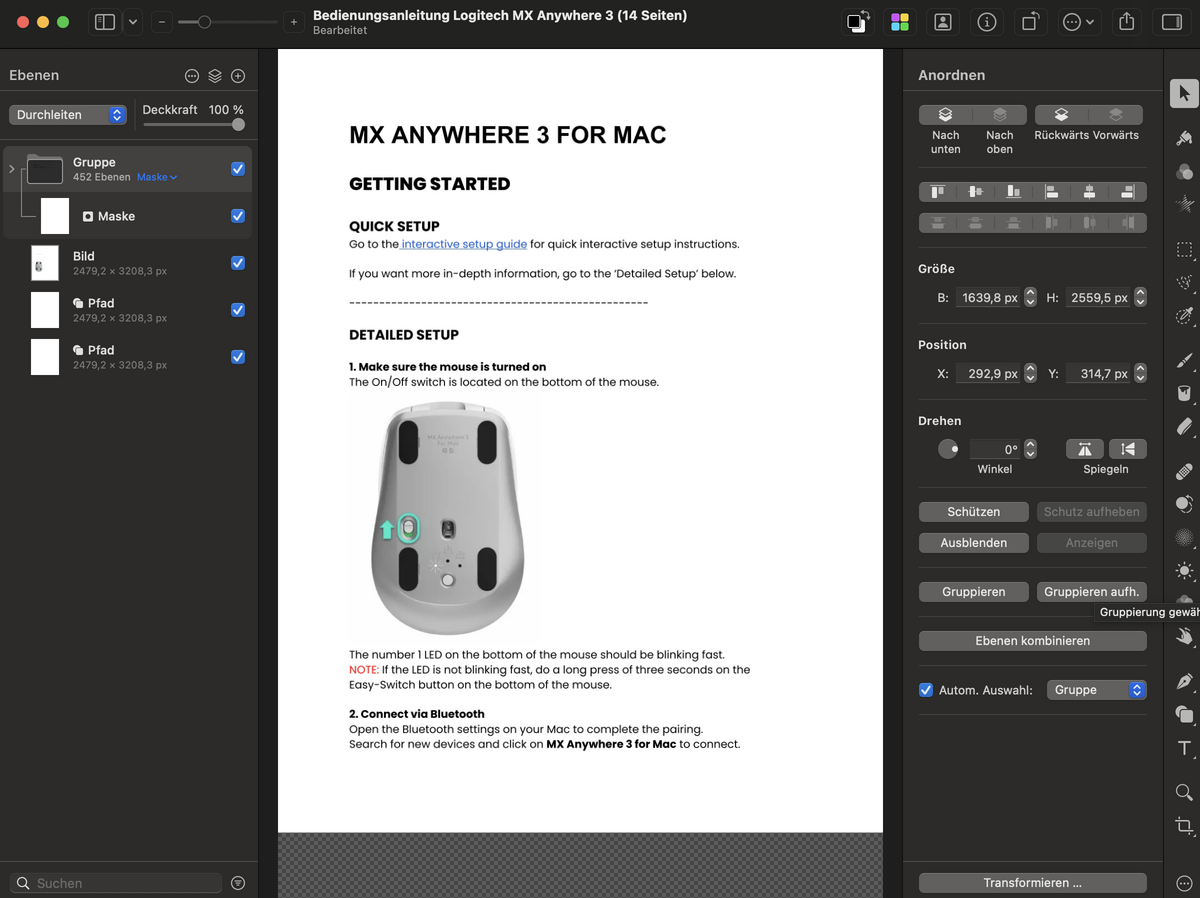
Task: Click the info button in title bar
Action: 987,22
